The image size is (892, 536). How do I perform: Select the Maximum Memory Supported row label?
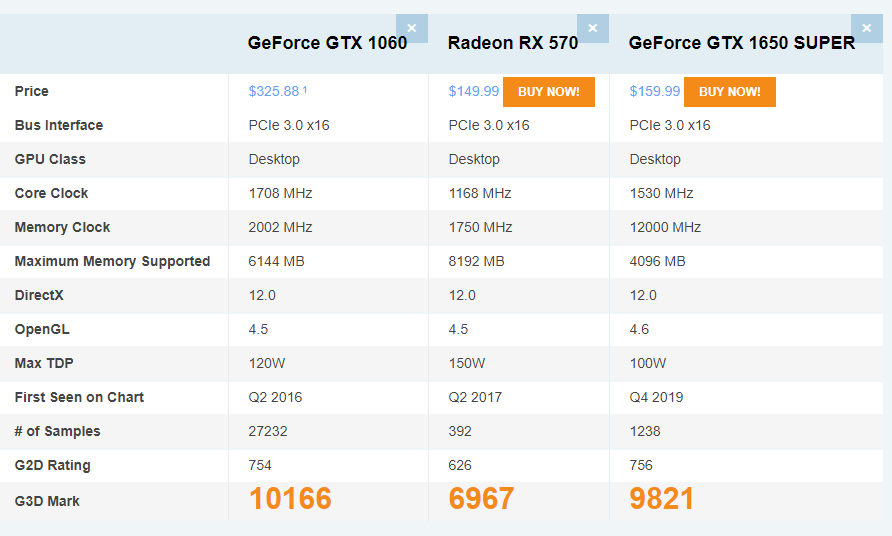(112, 261)
